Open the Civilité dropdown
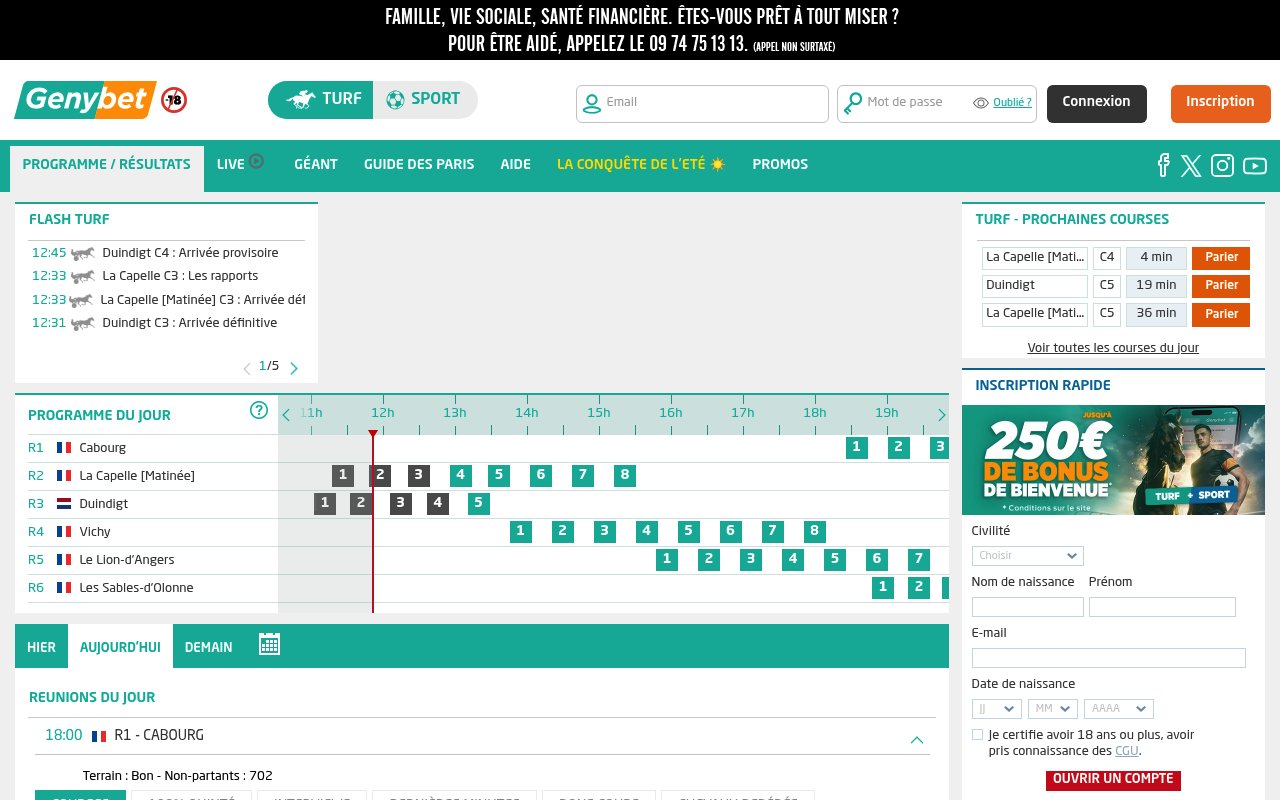This screenshot has height=800, width=1280. coord(1027,556)
